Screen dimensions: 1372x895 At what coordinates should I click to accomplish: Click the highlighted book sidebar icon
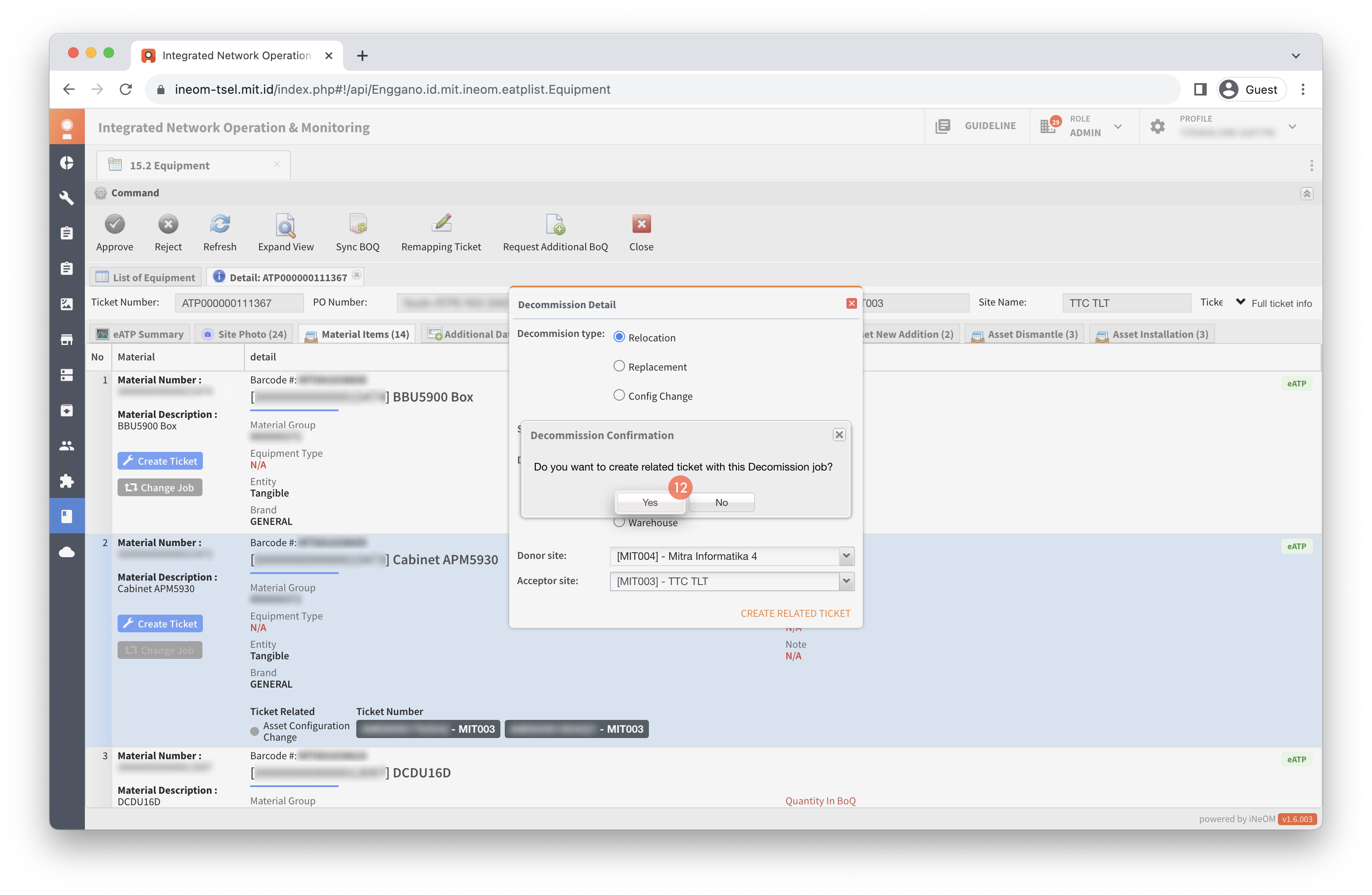tap(67, 516)
